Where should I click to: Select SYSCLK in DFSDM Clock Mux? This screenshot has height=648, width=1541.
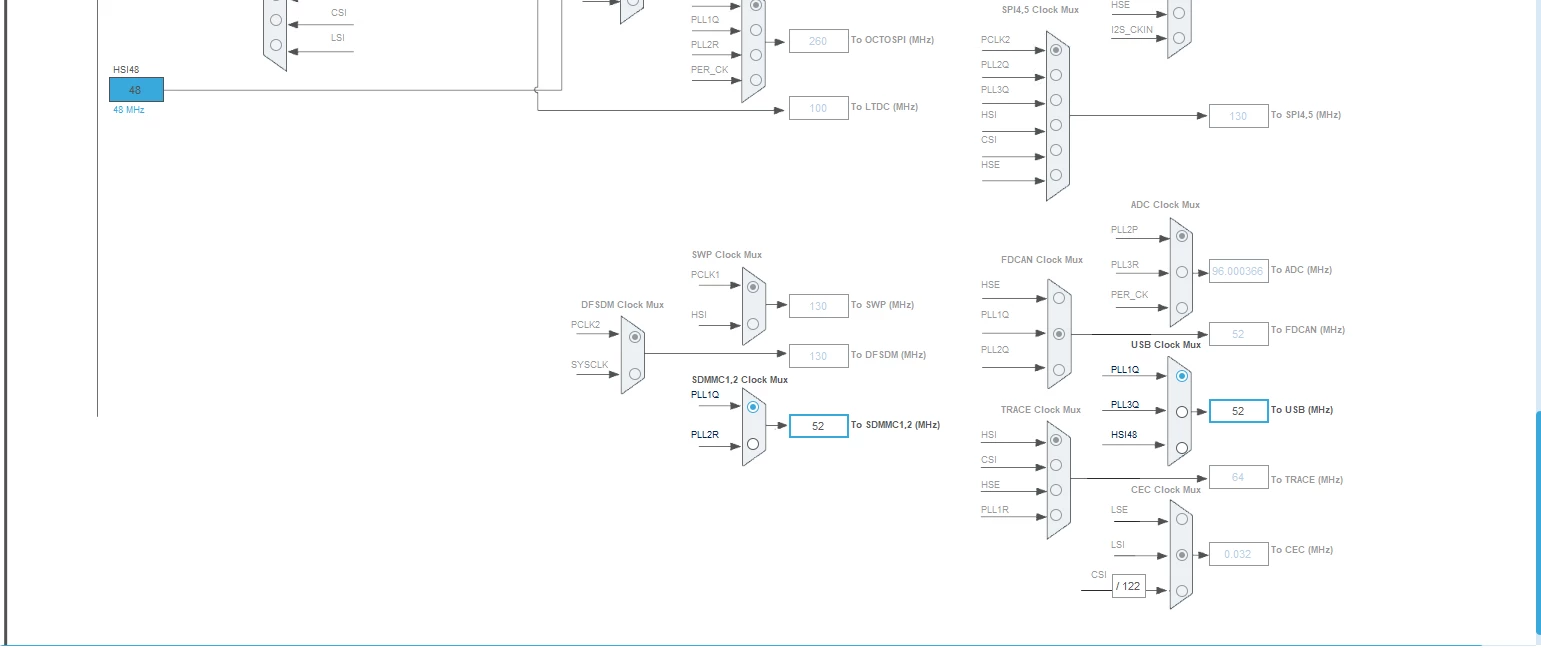635,374
